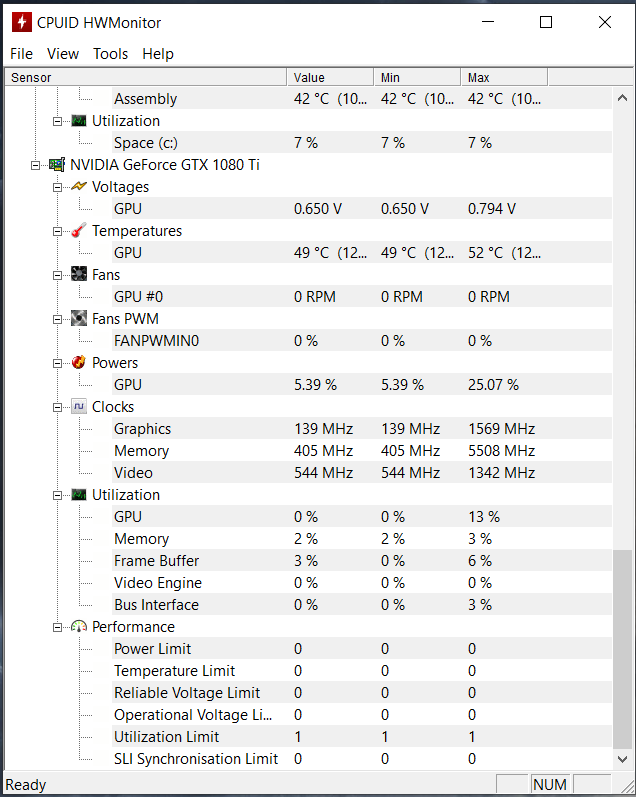Collapse the Performance tree section

58,627
